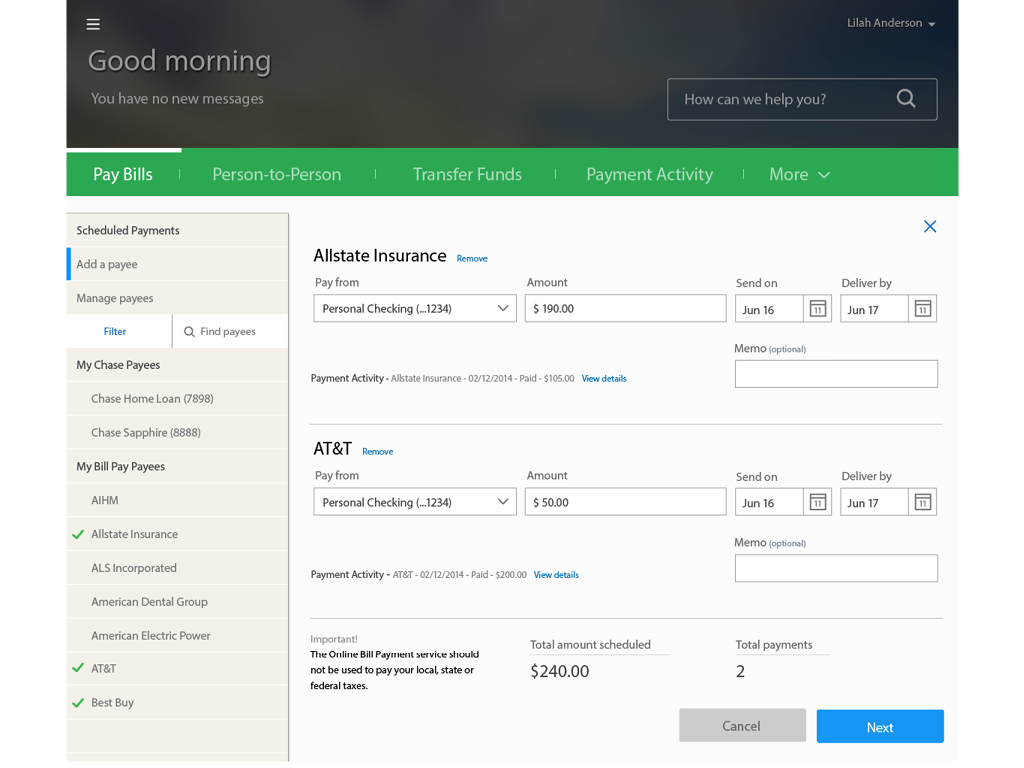Image resolution: width=1024 pixels, height=768 pixels.
Task: Click the My Chase Payees heading
Action: click(x=118, y=365)
